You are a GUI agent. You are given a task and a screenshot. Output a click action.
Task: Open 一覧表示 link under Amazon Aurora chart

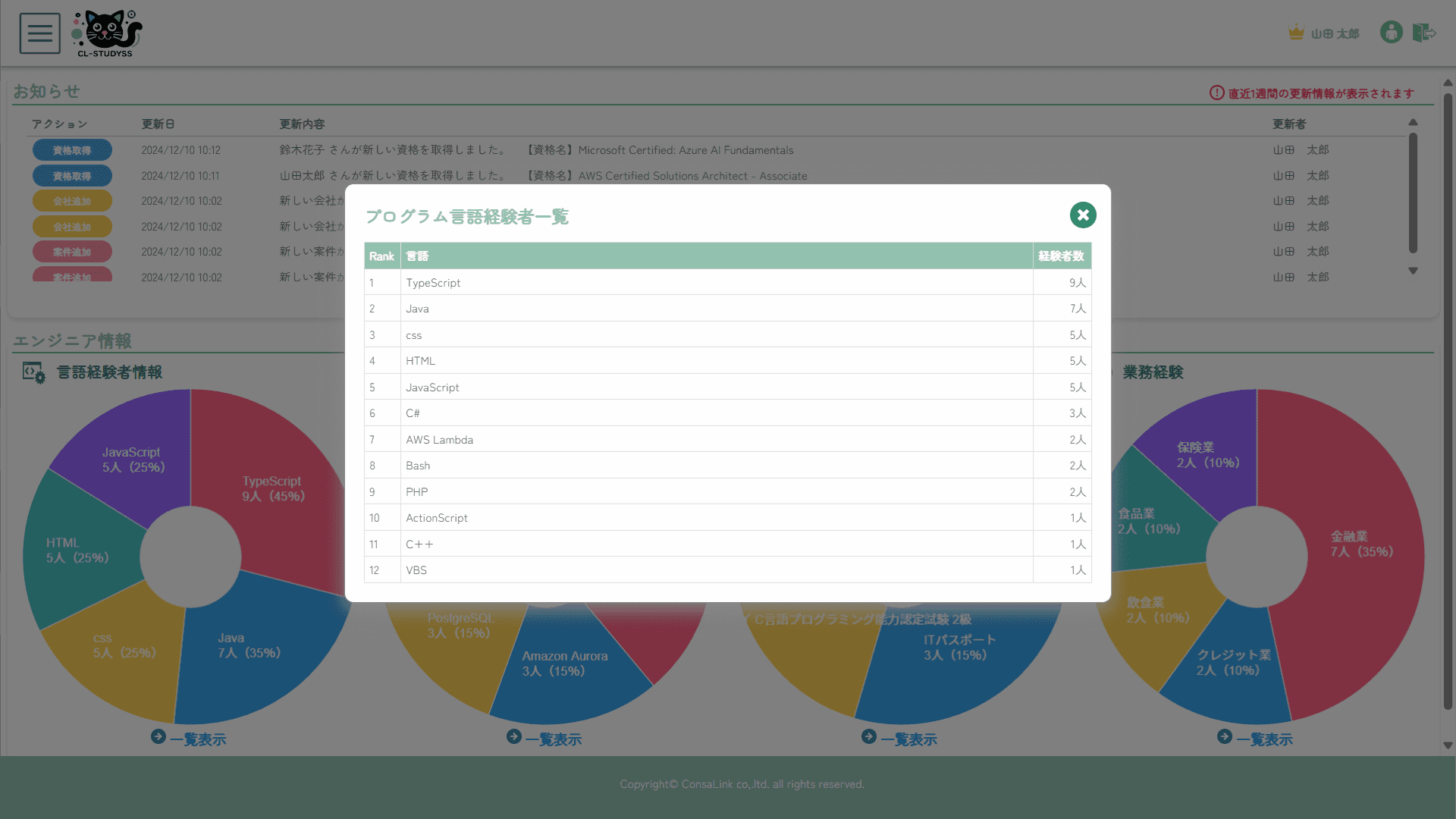[x=553, y=739]
